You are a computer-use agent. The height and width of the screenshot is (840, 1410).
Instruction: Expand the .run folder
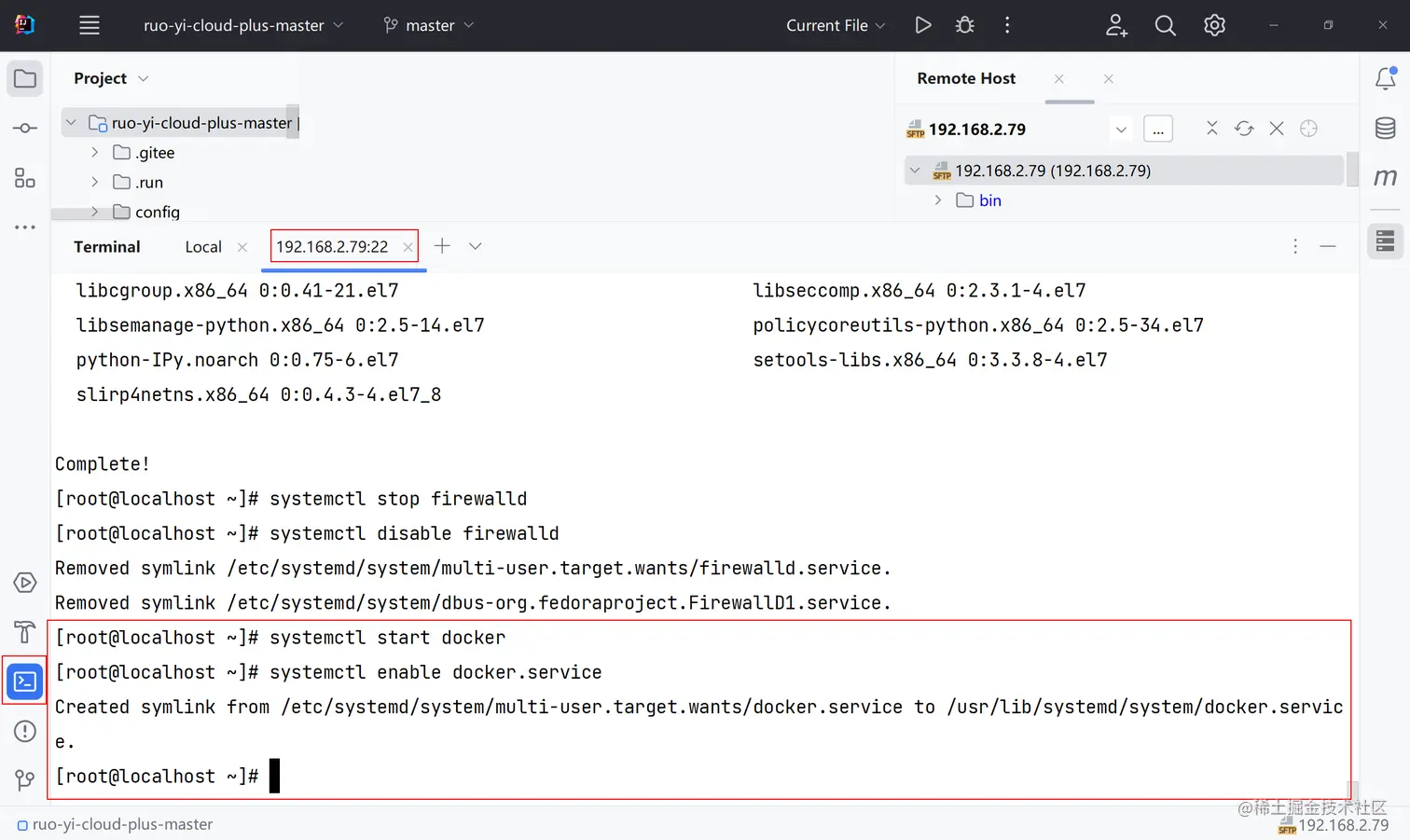(x=94, y=182)
